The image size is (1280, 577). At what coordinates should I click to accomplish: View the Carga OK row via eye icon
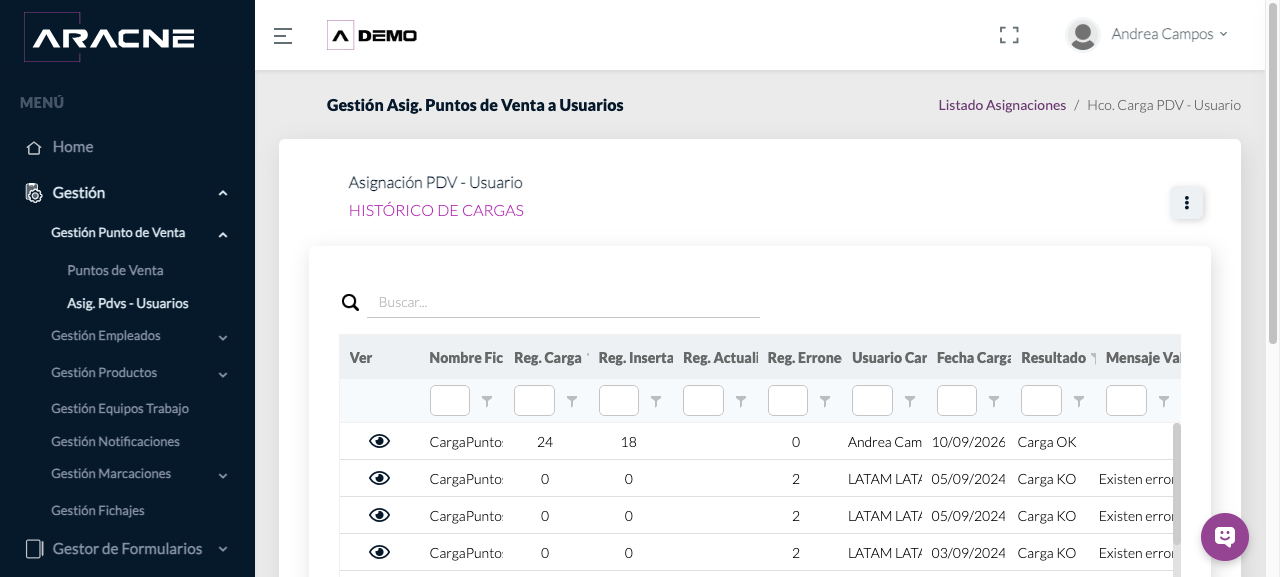coord(379,441)
